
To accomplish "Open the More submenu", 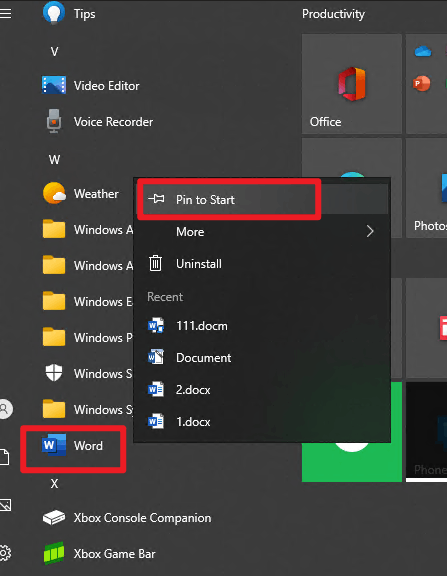I will coord(261,231).
